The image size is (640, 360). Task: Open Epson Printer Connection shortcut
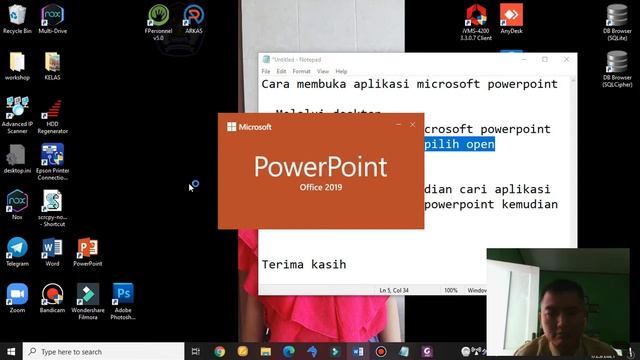tap(52, 162)
